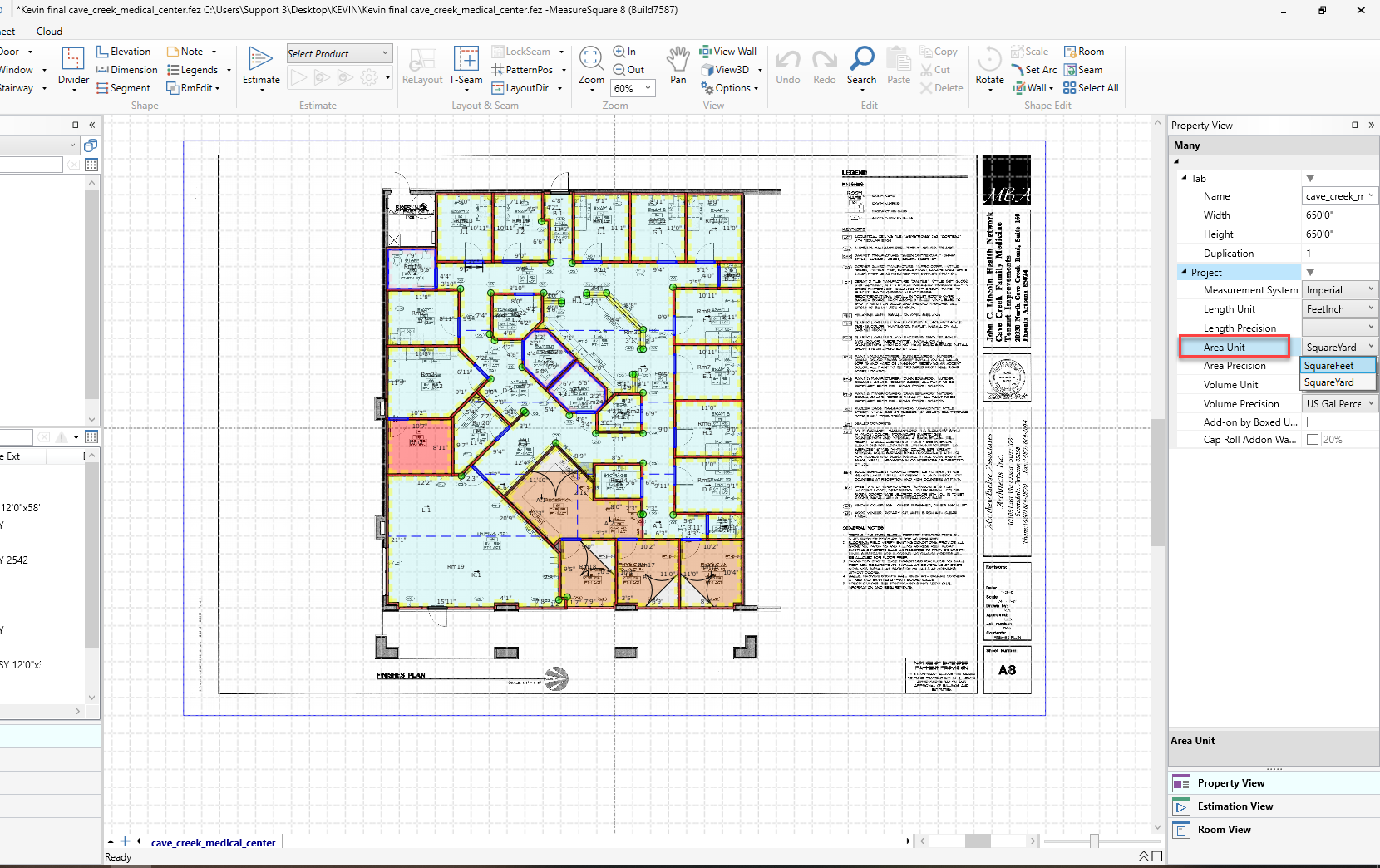Collapse the left panel with double chevron

92,125
